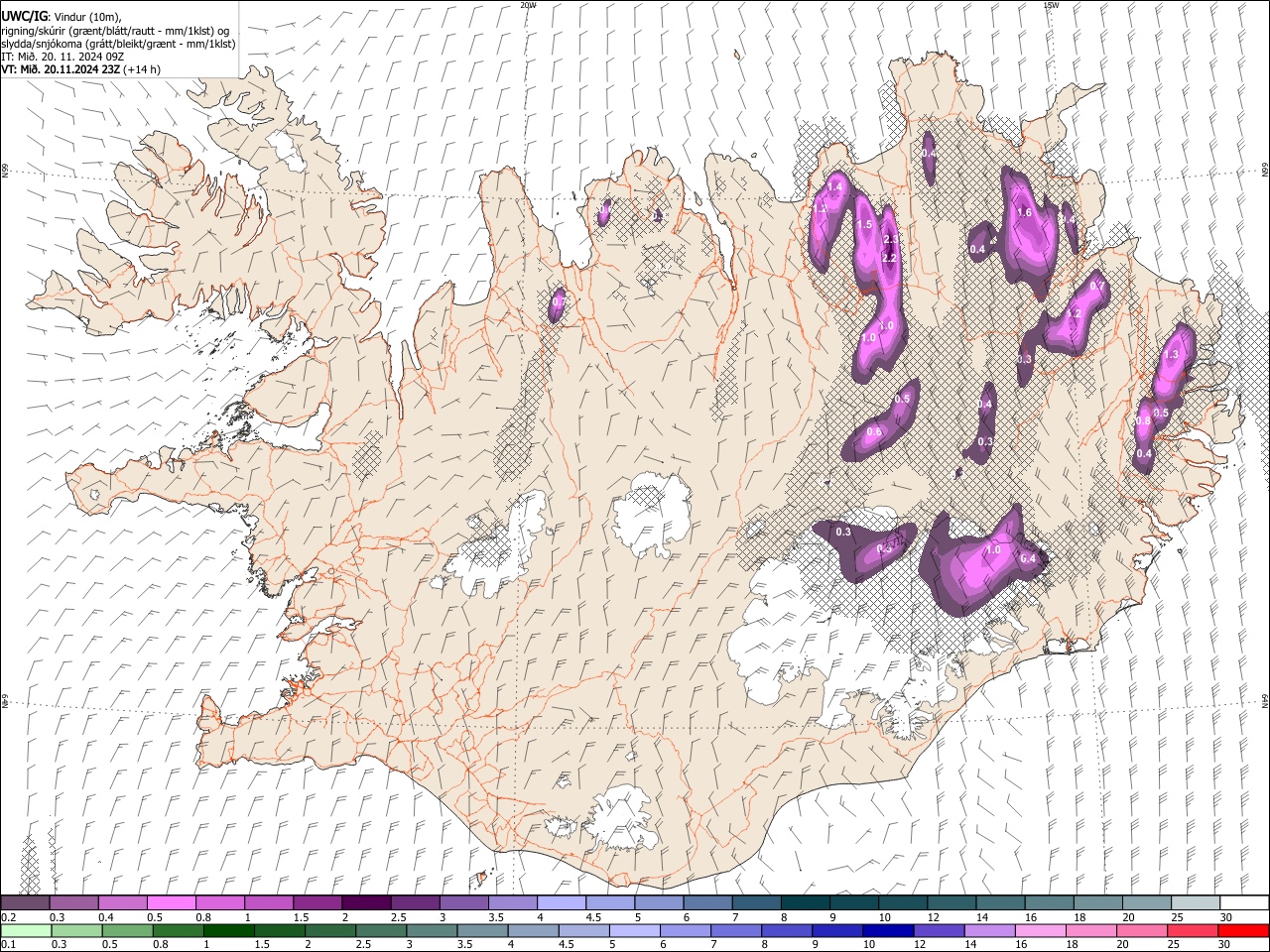Click the pale grey top swatch between 25 and 30
Viewport: 1270px width, 952px height.
(x=1196, y=902)
